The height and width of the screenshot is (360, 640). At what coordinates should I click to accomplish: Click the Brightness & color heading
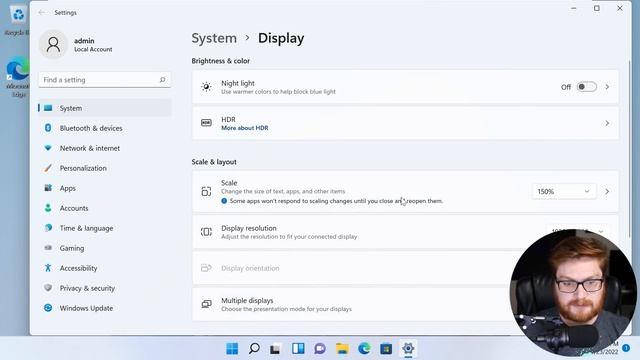tap(220, 61)
